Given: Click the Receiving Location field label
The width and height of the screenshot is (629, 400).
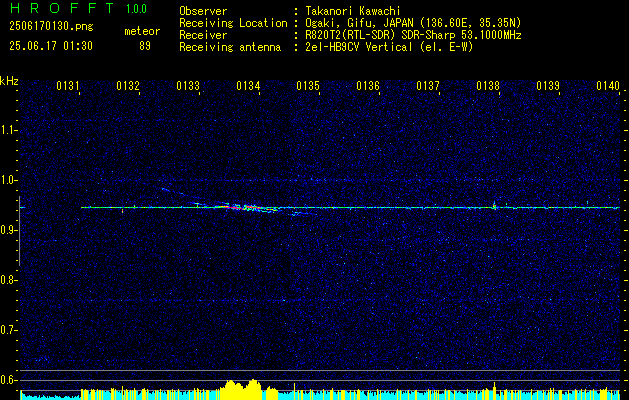Looking at the screenshot, I should (233, 23).
